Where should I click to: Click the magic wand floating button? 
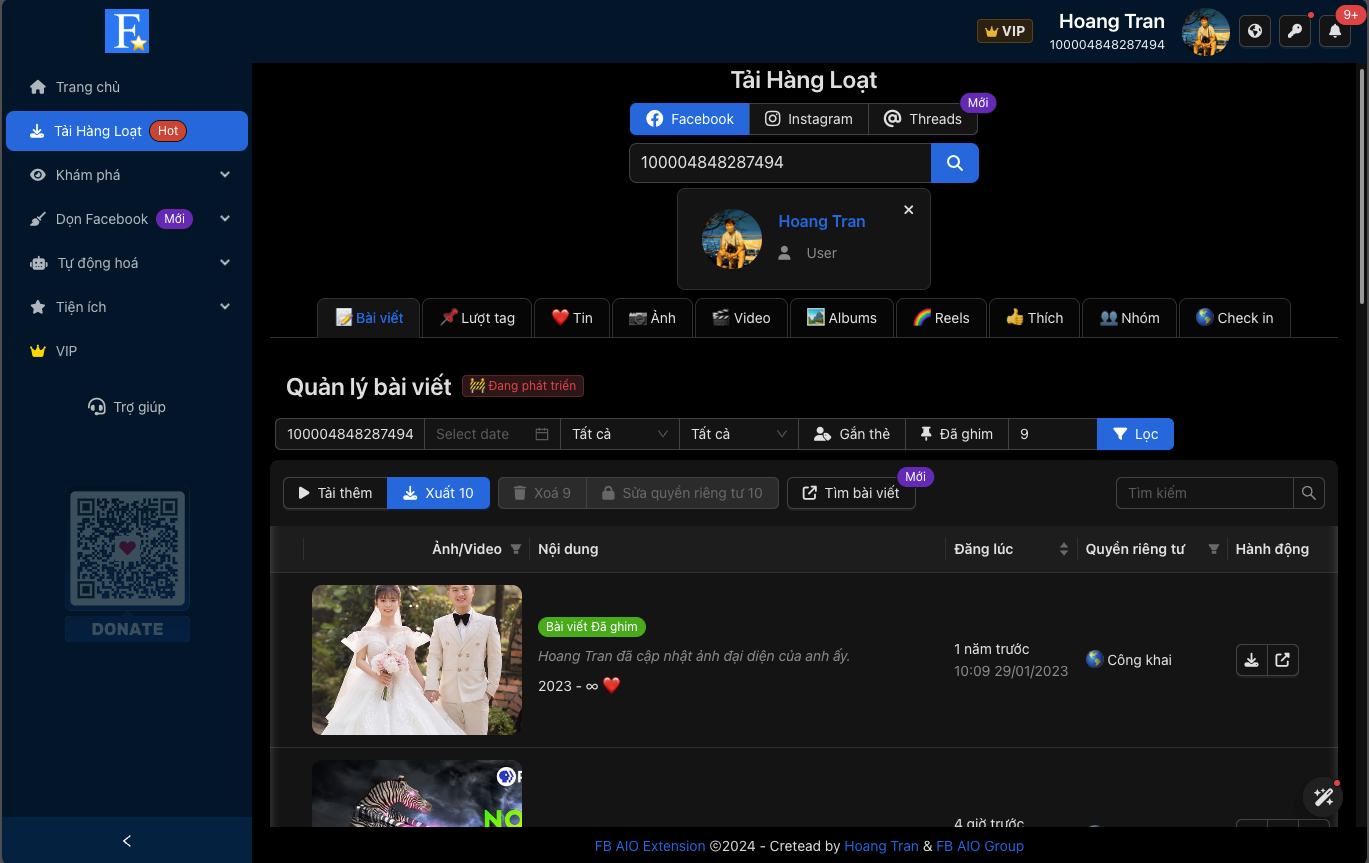coord(1323,797)
